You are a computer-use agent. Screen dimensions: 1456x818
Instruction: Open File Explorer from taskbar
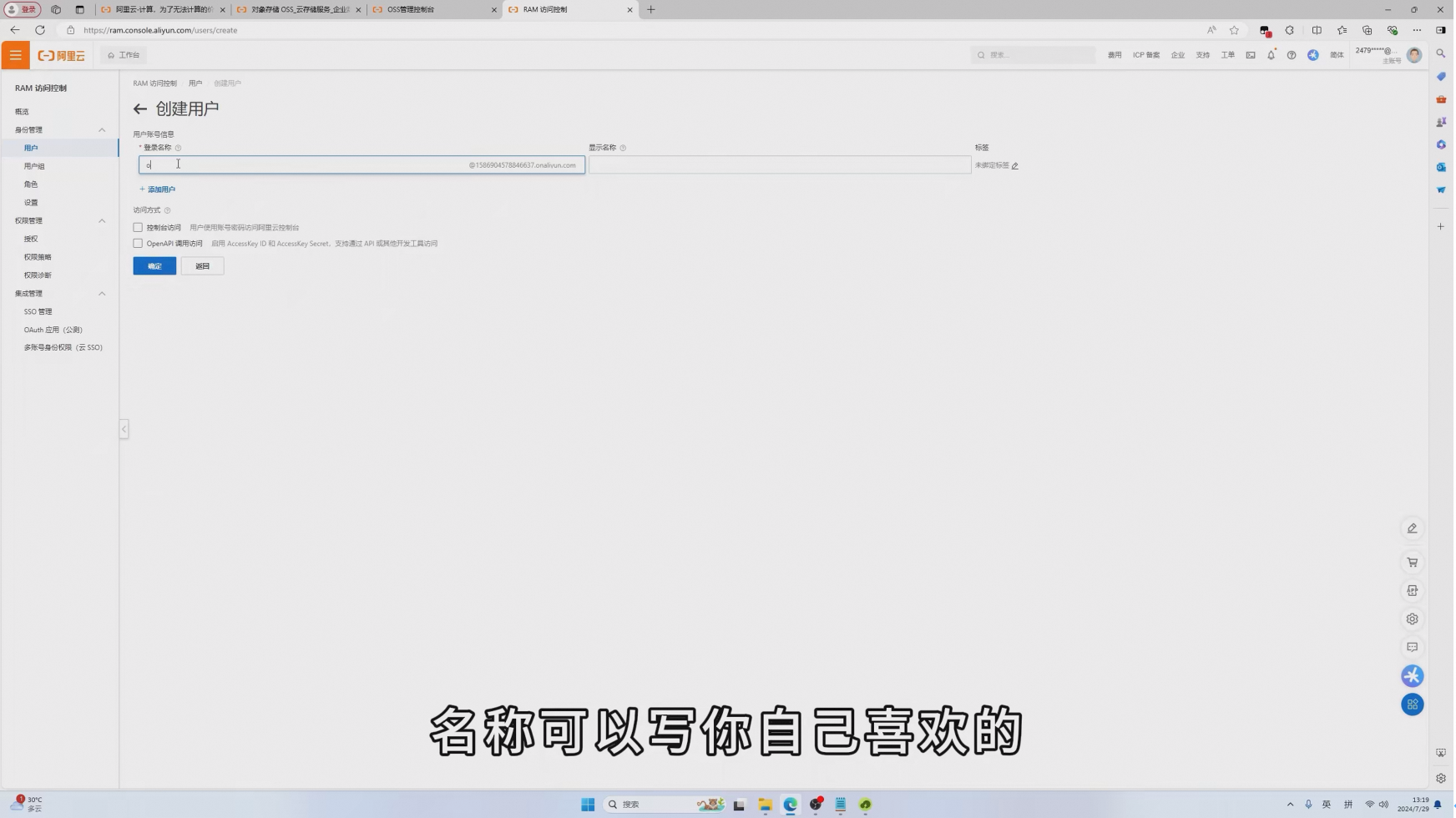coord(765,805)
